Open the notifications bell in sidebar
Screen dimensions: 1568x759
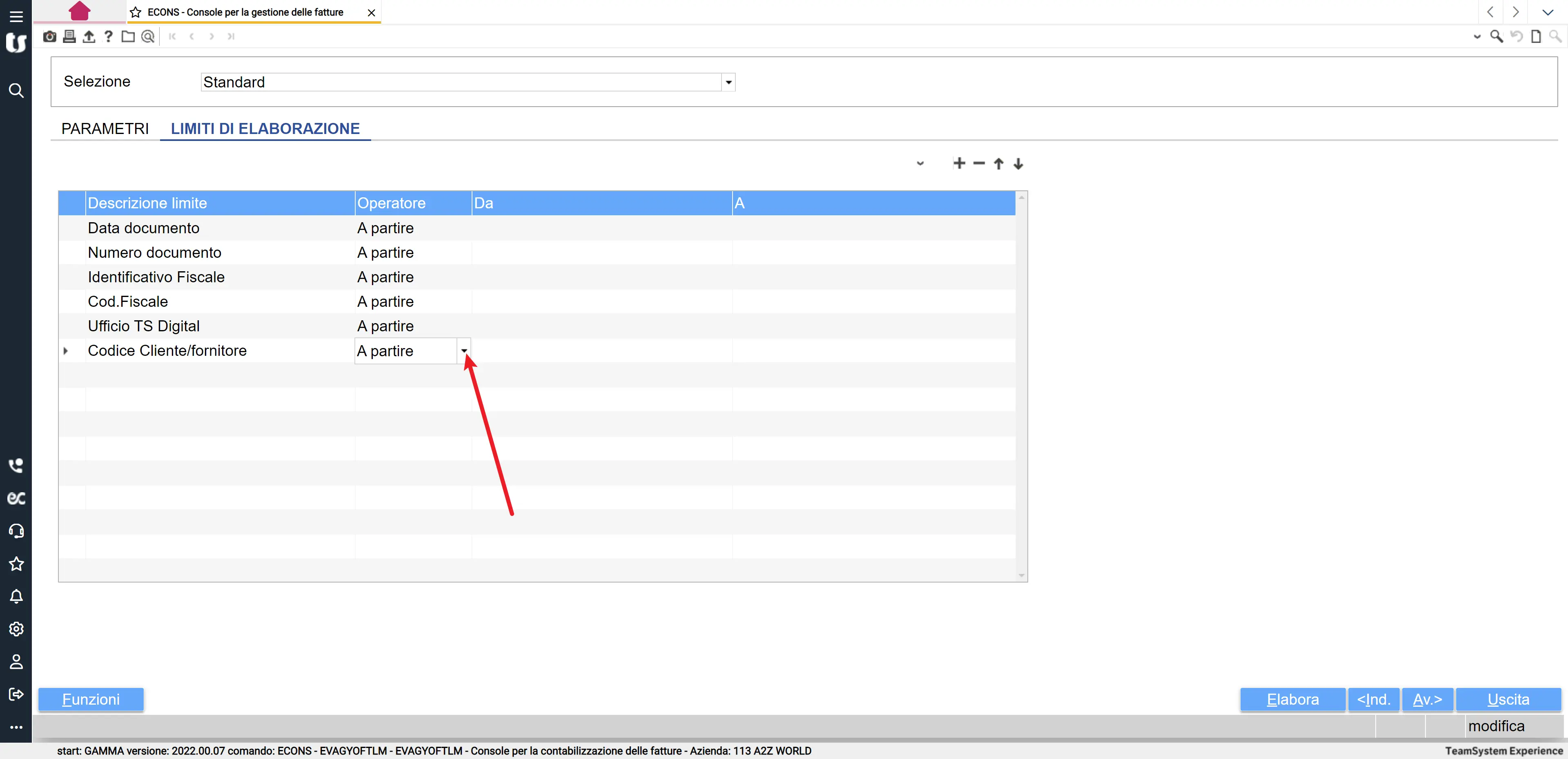coord(16,596)
